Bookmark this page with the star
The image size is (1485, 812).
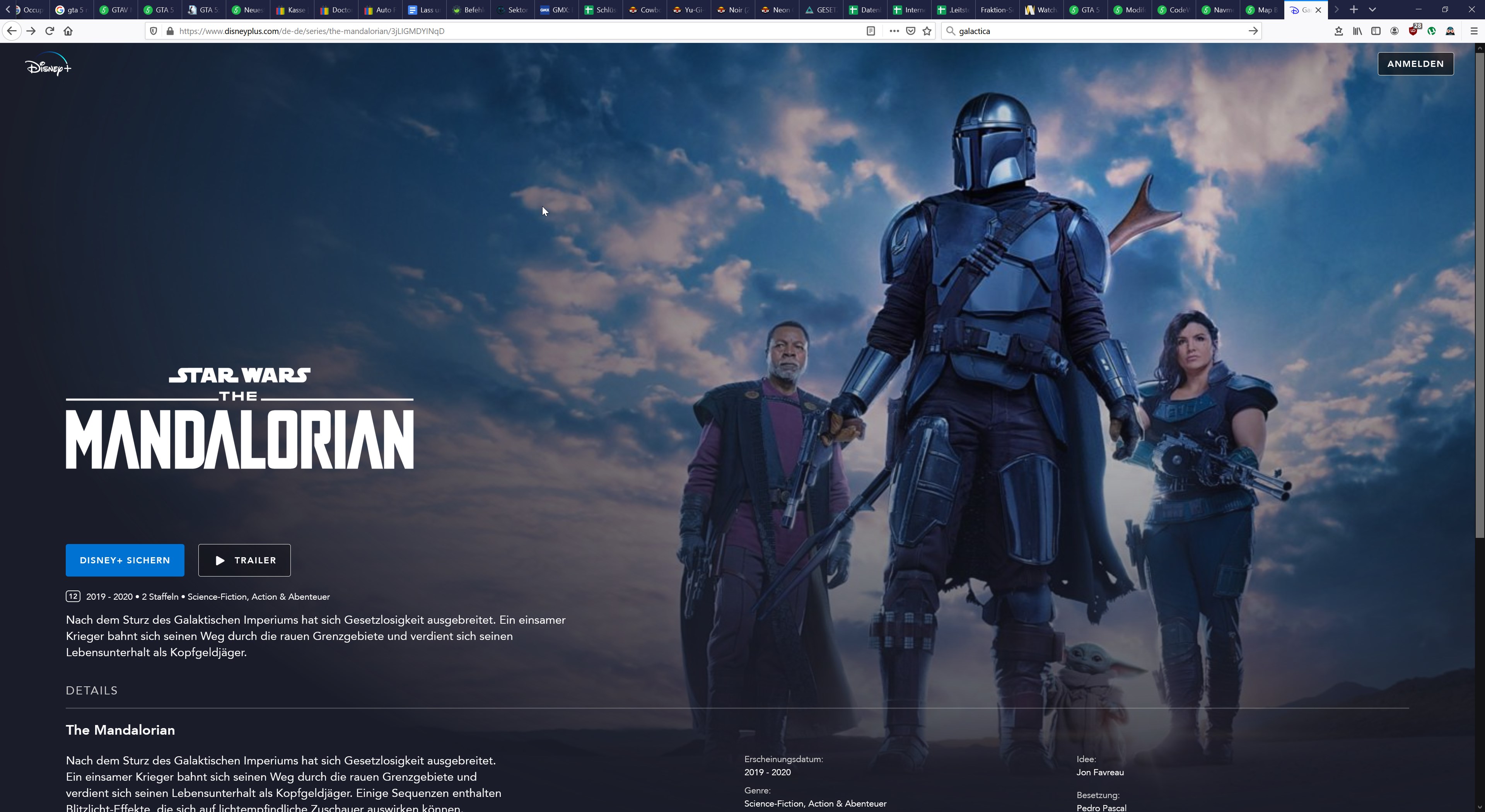(927, 31)
